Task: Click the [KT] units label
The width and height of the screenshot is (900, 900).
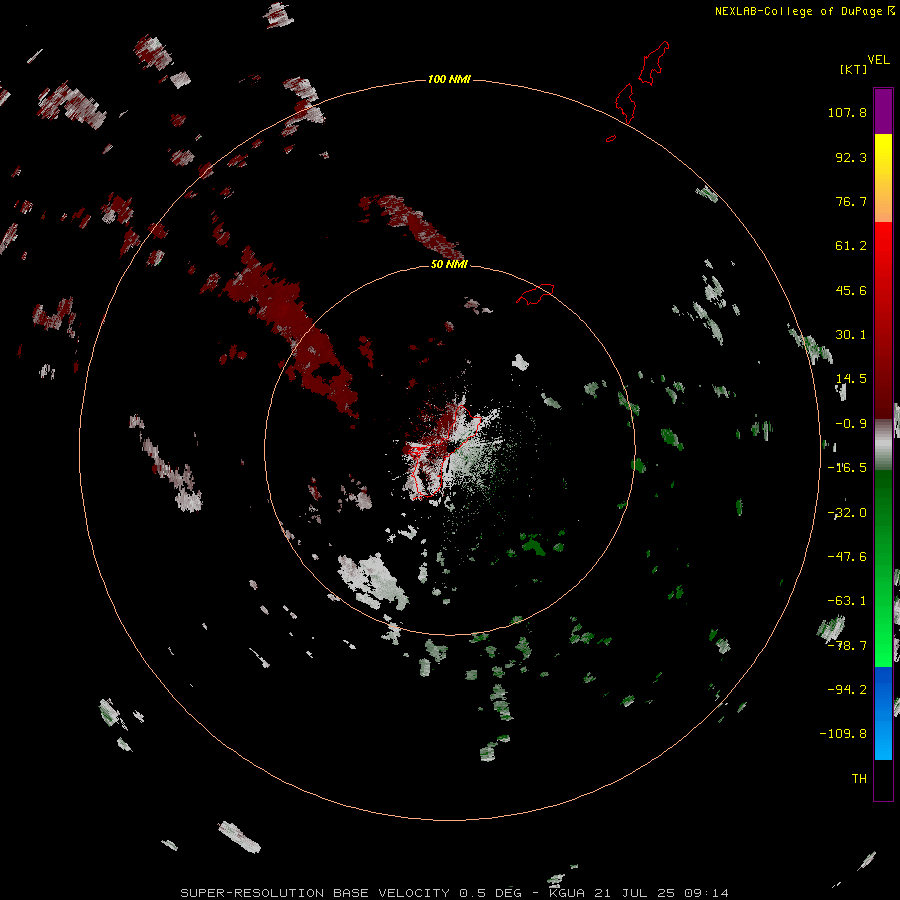Action: tap(854, 69)
